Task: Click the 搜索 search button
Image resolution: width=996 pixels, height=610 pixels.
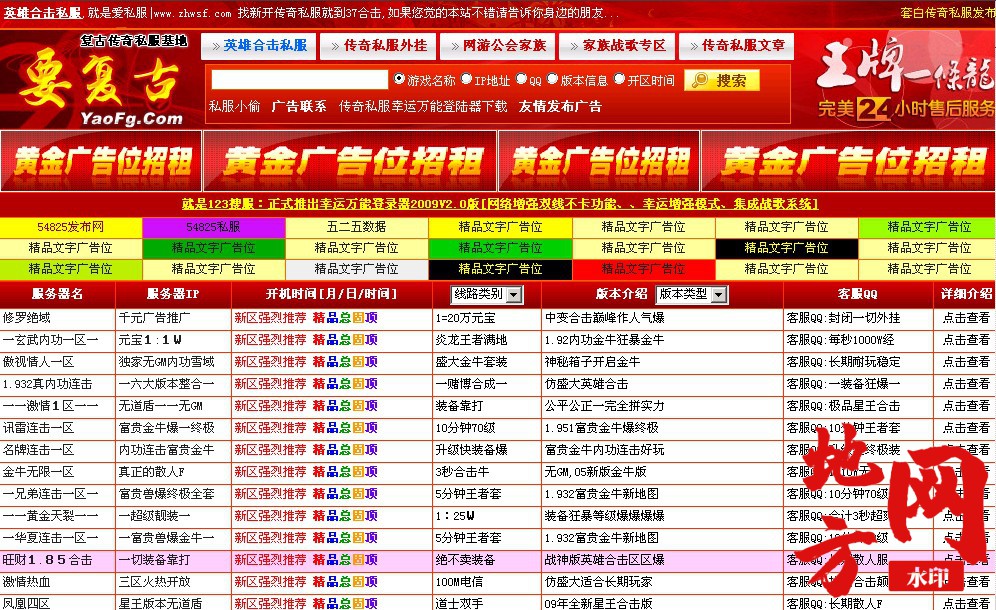Action: coord(722,80)
